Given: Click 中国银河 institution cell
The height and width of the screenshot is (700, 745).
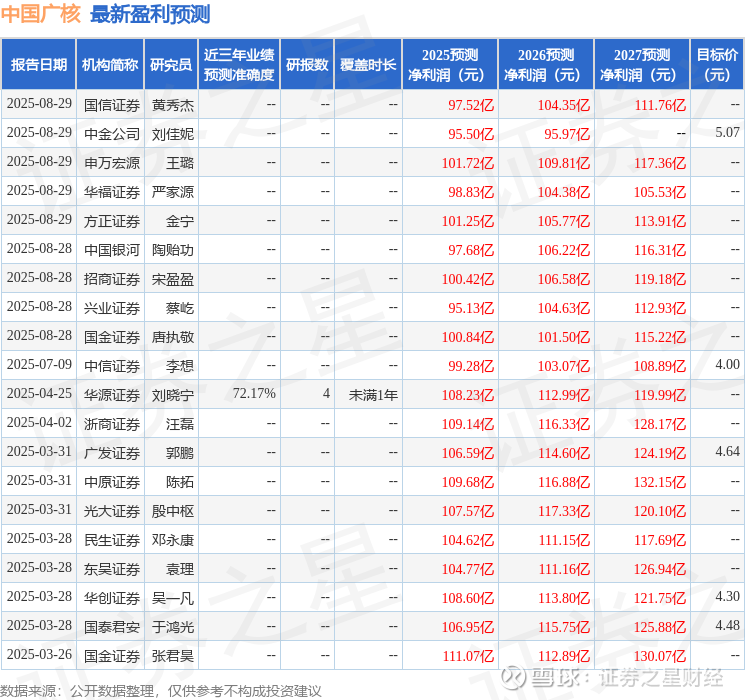Looking at the screenshot, I should click(x=112, y=250).
